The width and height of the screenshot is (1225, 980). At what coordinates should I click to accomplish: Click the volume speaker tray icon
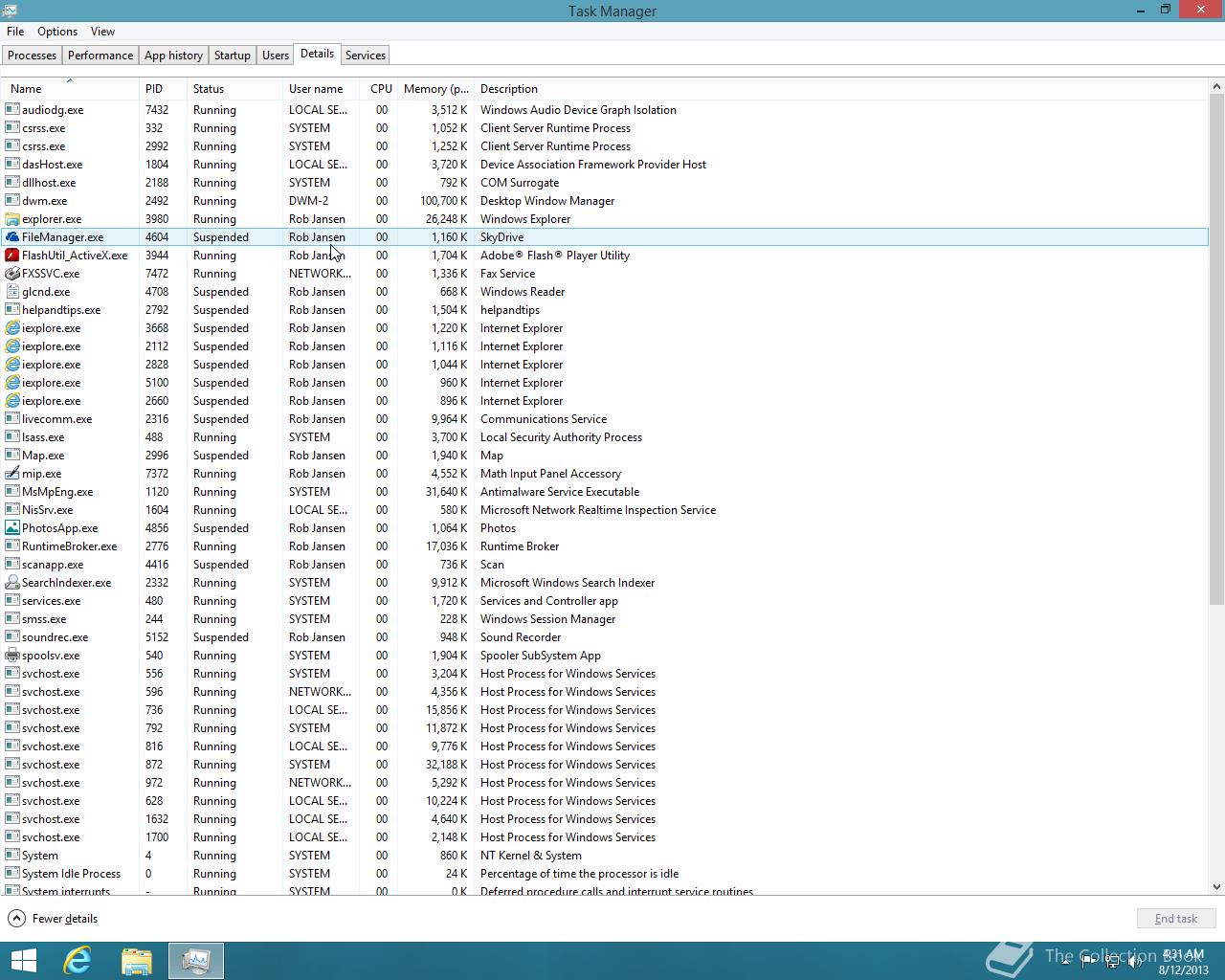[1136, 961]
